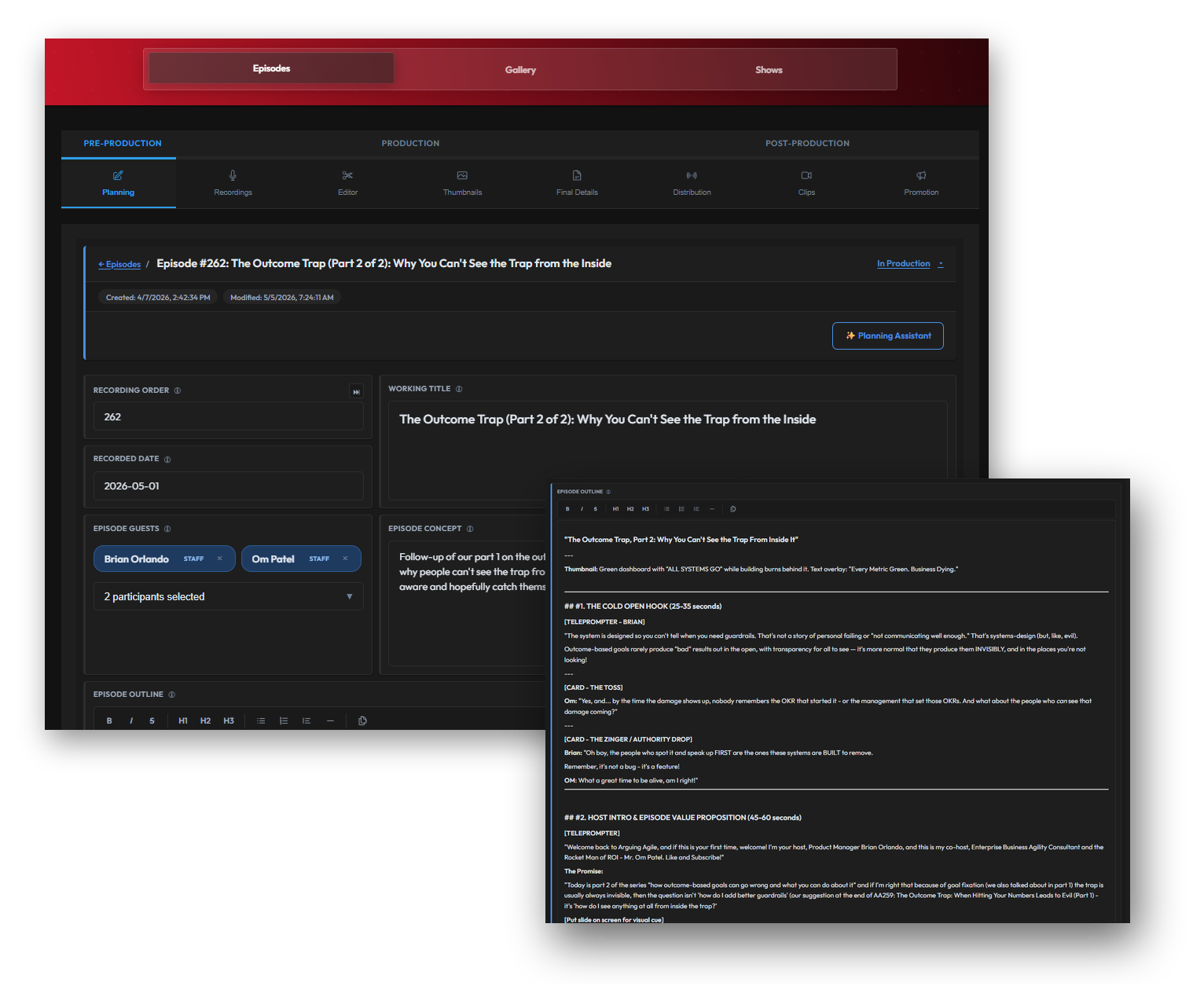The width and height of the screenshot is (1204, 997).
Task: Open the Clips camera step
Action: [806, 183]
